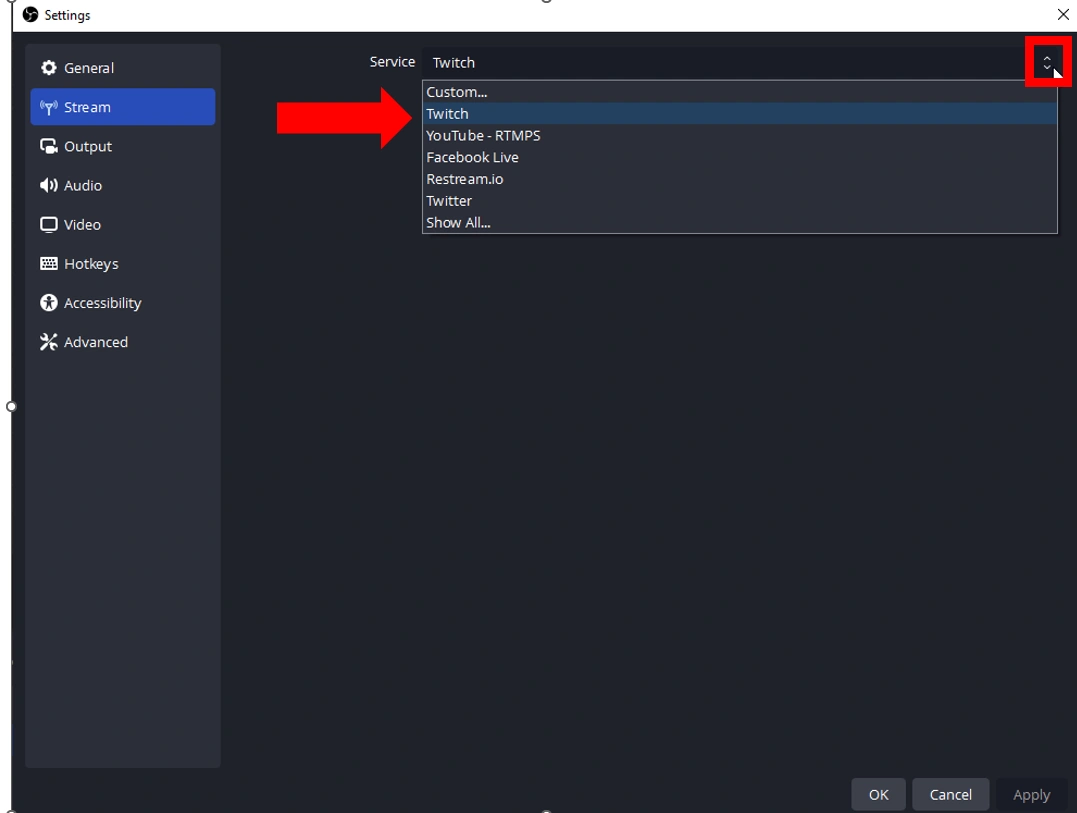Go to the Video settings category

(x=123, y=225)
